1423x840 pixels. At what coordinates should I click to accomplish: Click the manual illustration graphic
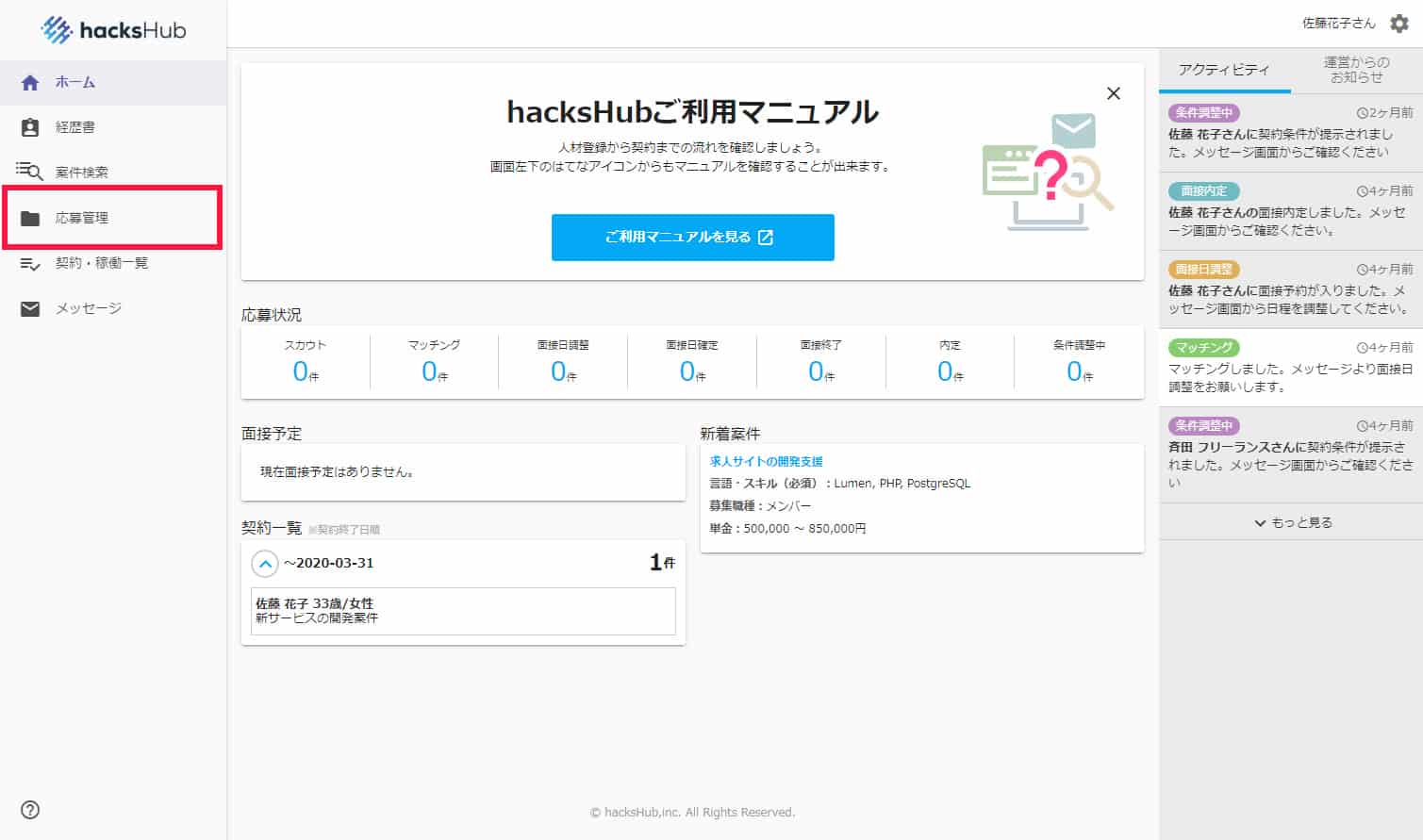click(x=1048, y=172)
